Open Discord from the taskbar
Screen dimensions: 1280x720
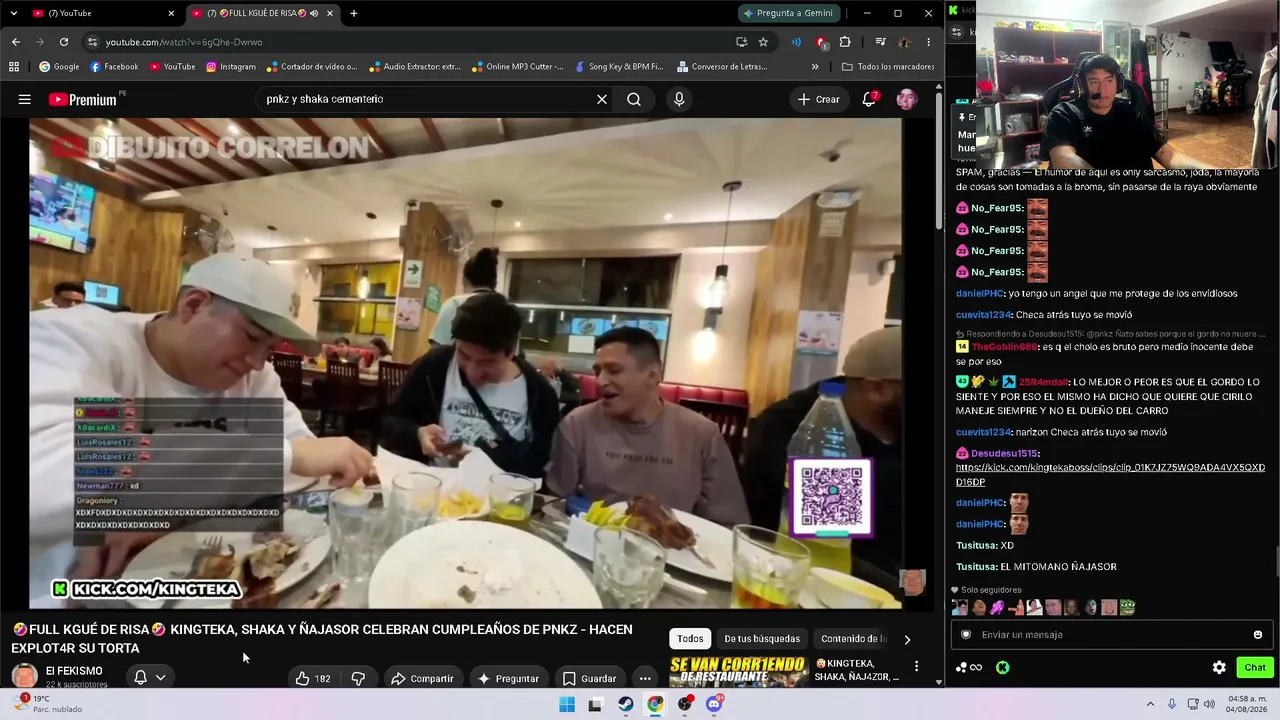click(714, 704)
